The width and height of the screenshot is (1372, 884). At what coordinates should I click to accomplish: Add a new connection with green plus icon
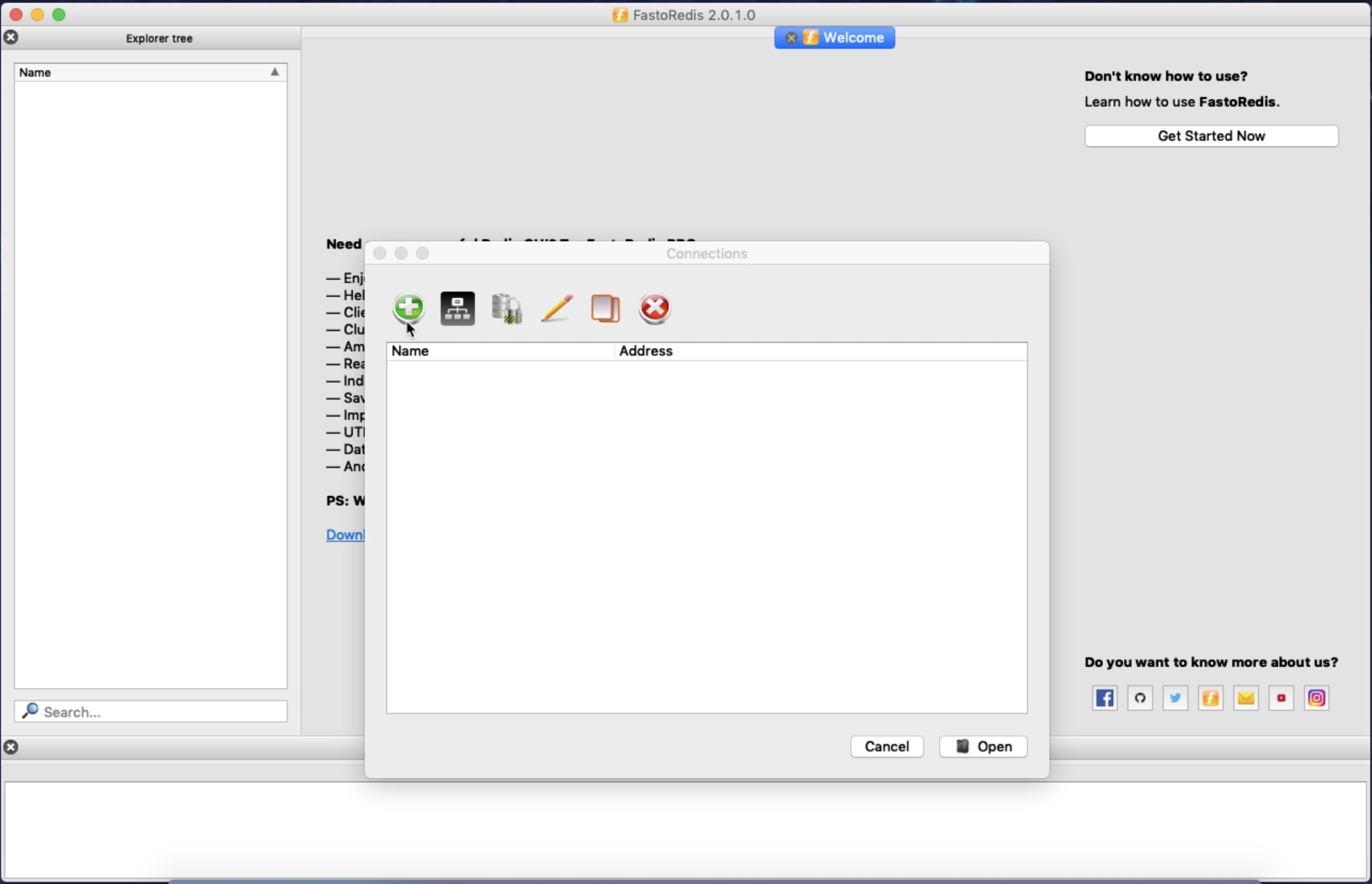coord(409,308)
